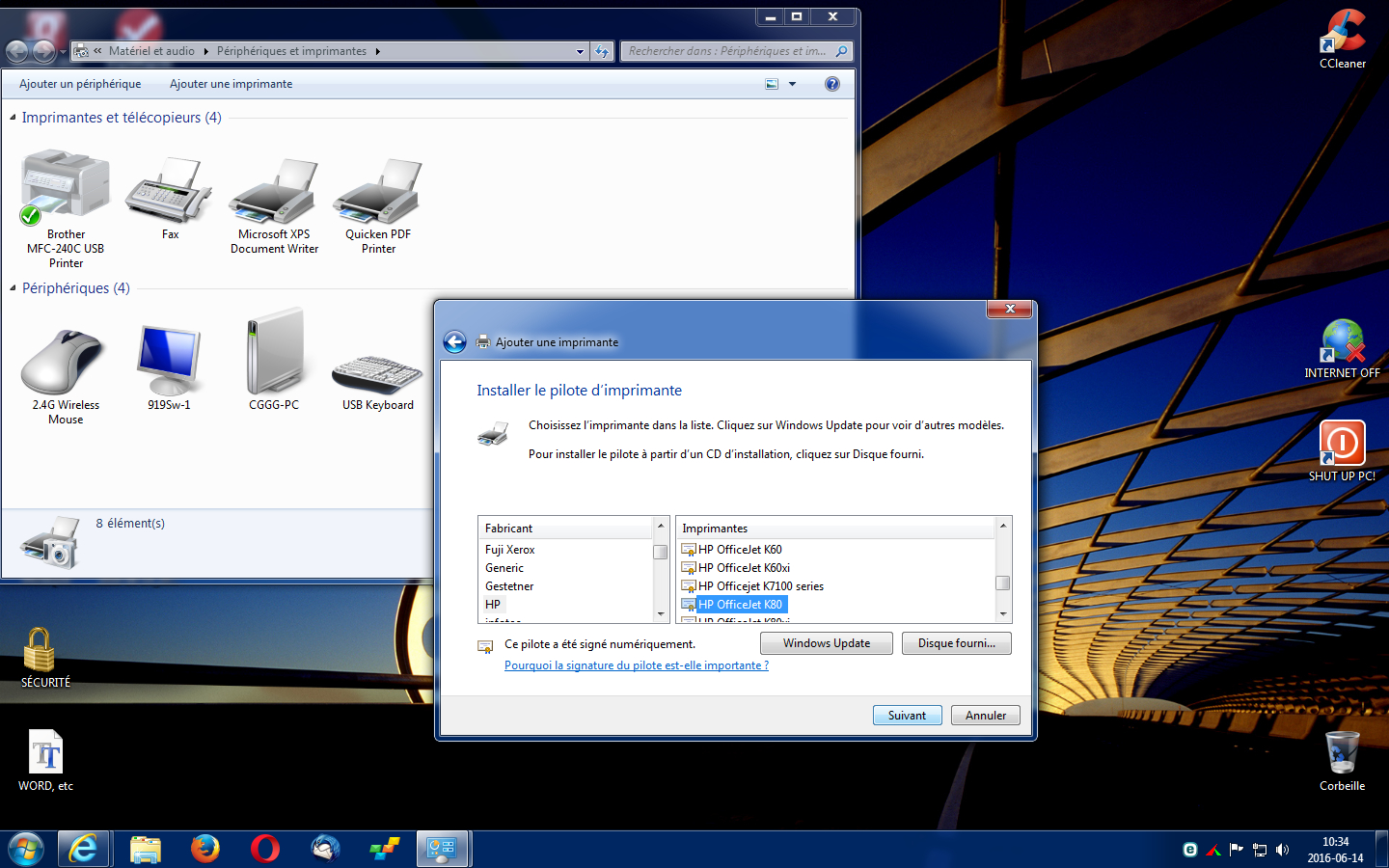
Task: Click the Fabricant column header
Action: [566, 529]
